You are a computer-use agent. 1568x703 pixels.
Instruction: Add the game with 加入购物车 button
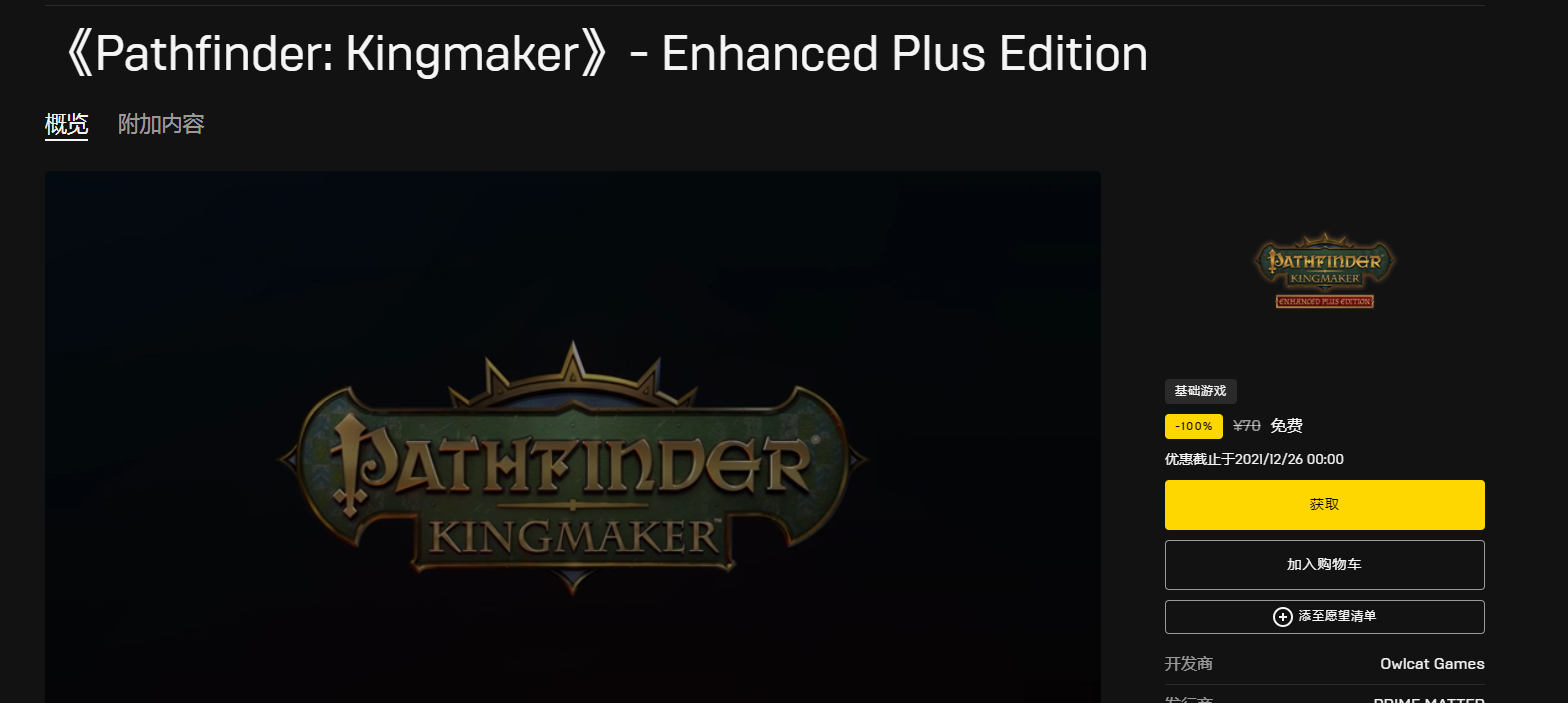pyautogui.click(x=1324, y=565)
